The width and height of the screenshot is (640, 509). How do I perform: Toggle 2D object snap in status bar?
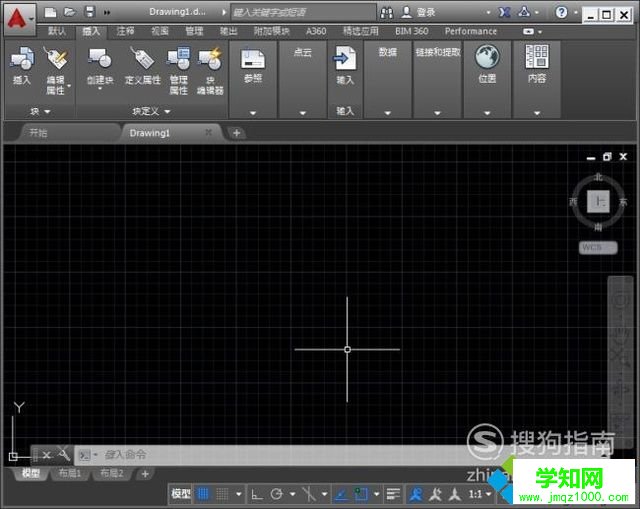point(360,494)
